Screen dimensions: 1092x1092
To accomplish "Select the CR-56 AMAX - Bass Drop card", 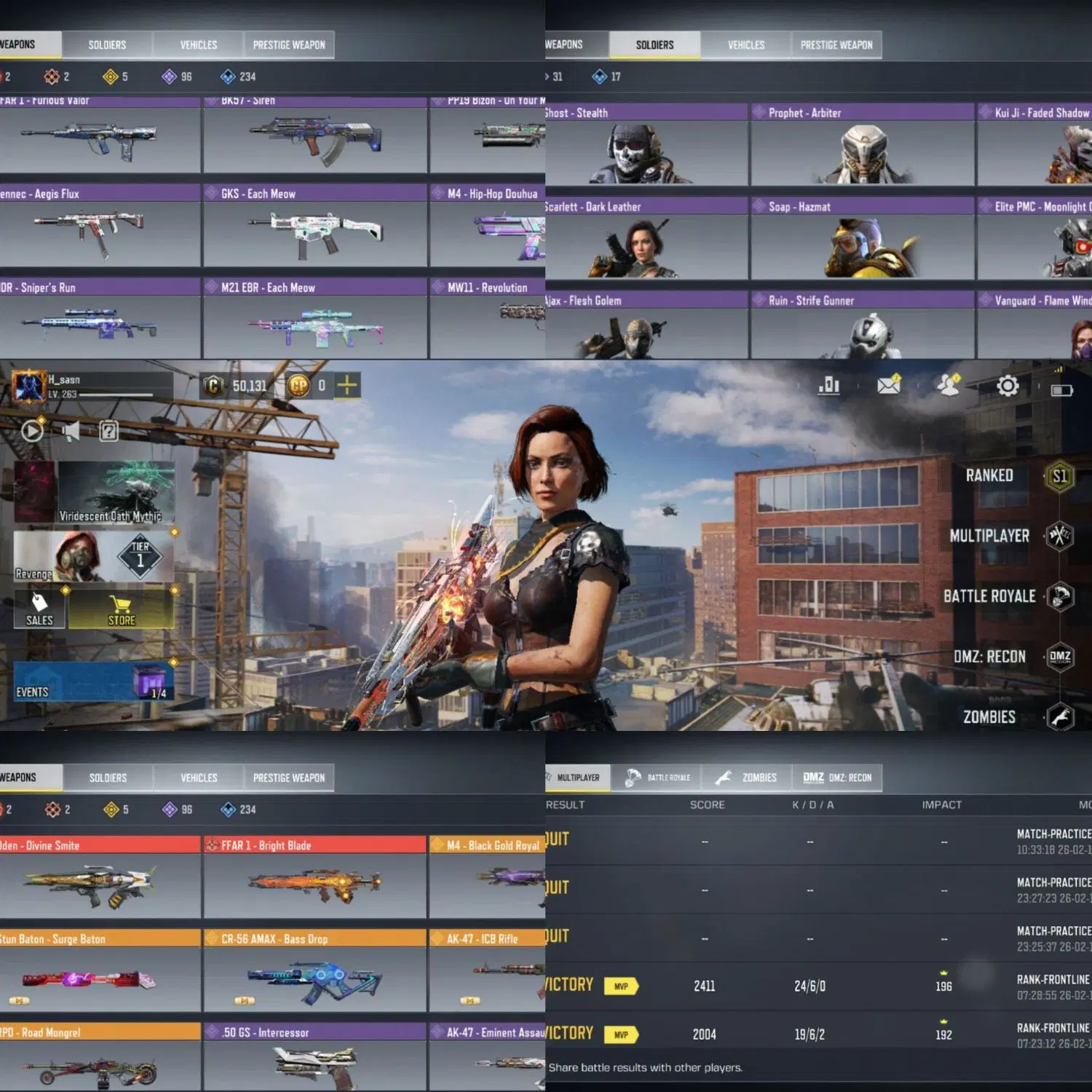I will pyautogui.click(x=315, y=971).
